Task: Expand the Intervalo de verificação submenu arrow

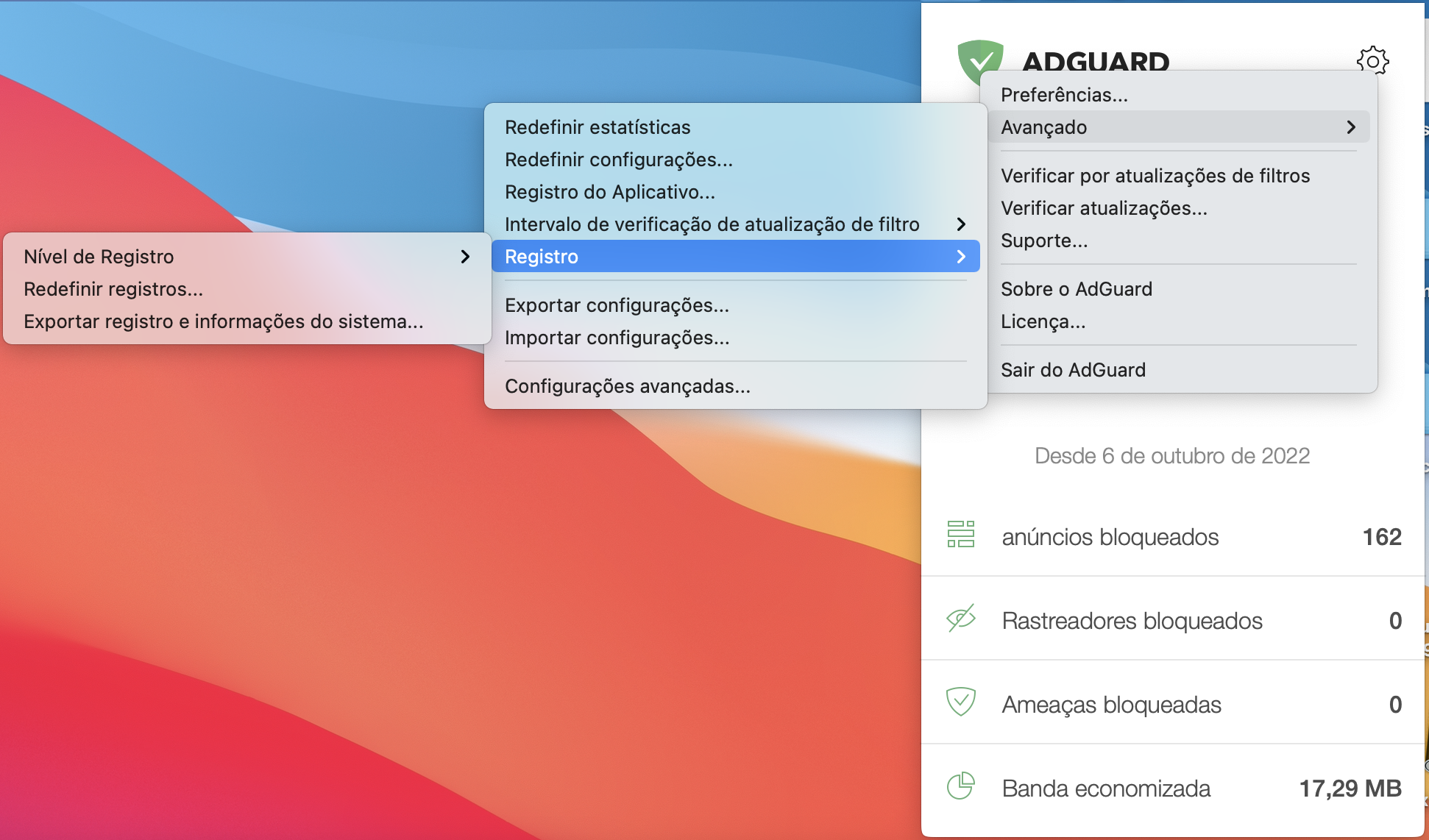Action: 961,224
